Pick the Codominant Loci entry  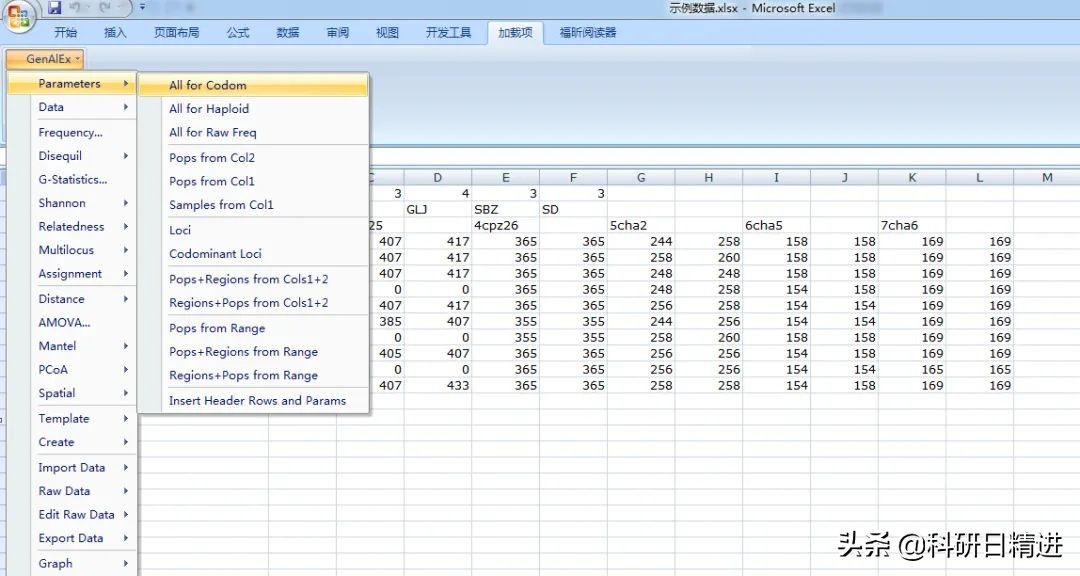[253, 253]
